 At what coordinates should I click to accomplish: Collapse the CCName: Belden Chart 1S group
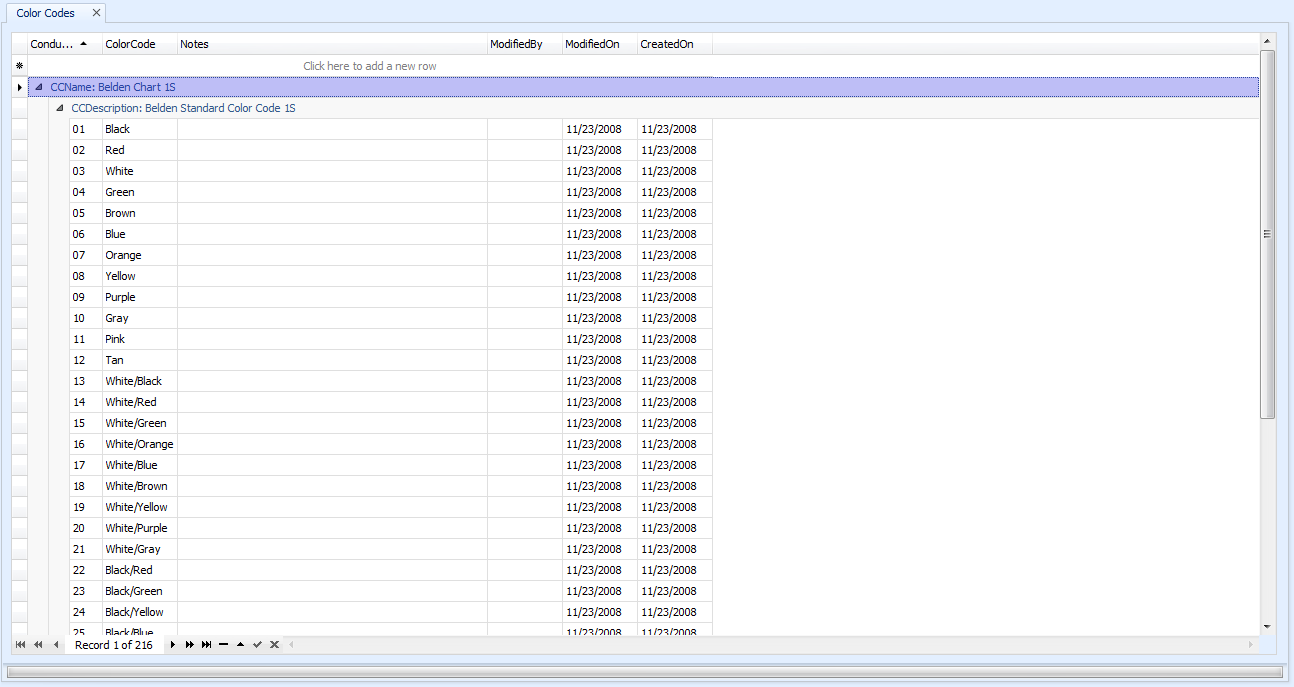[x=39, y=88]
